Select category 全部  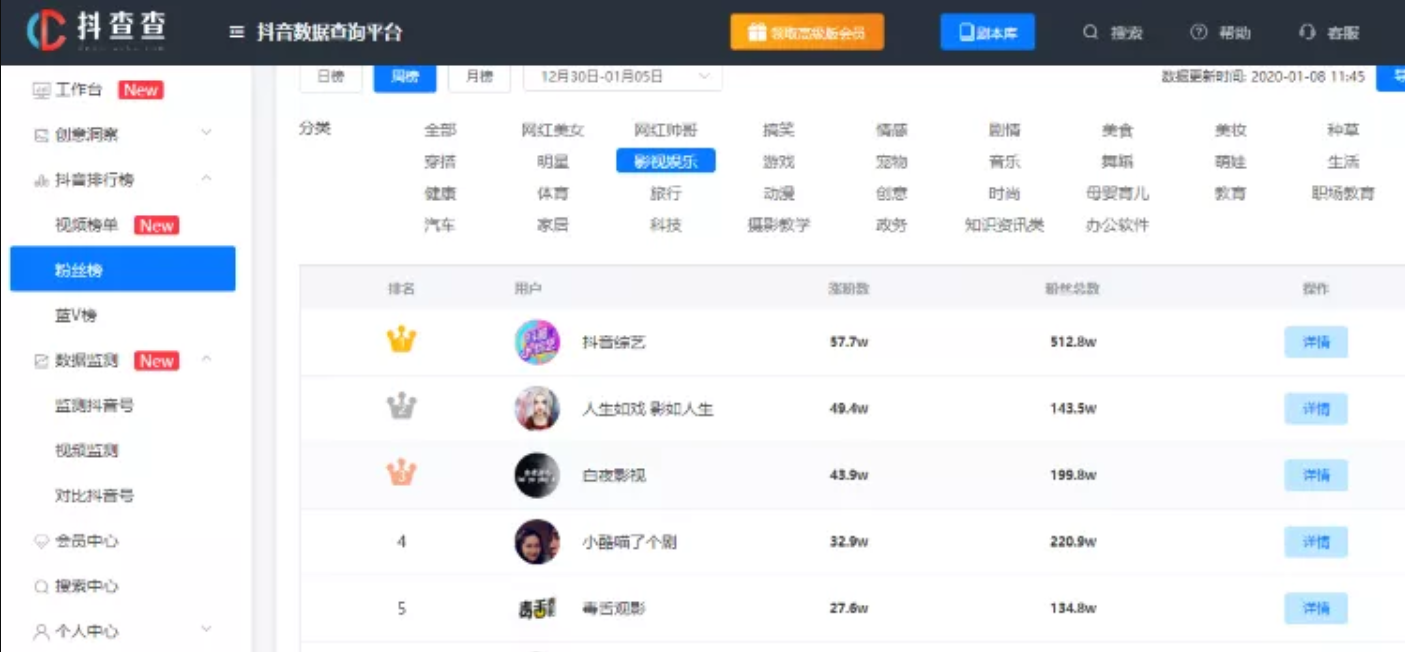tap(440, 130)
